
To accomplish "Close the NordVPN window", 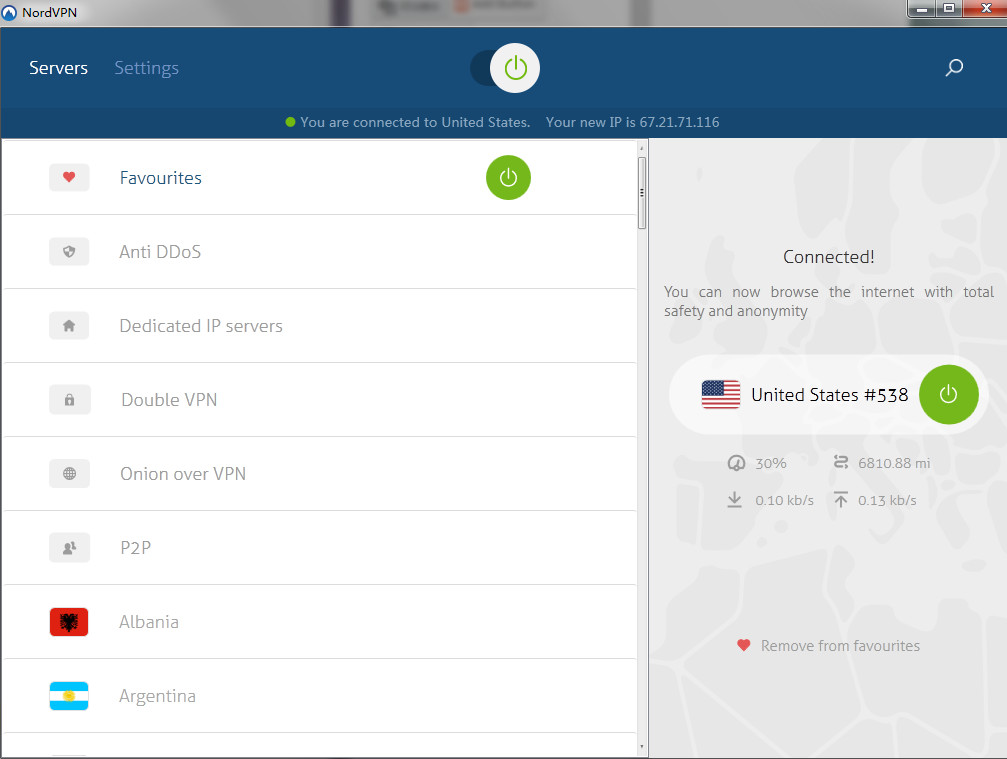I will click(x=985, y=9).
